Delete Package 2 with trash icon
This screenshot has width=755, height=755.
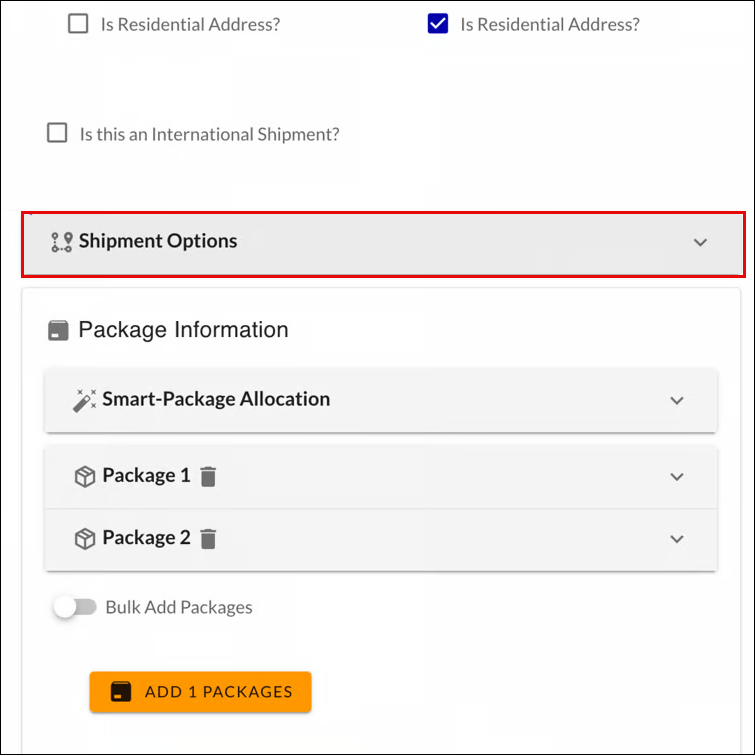208,539
